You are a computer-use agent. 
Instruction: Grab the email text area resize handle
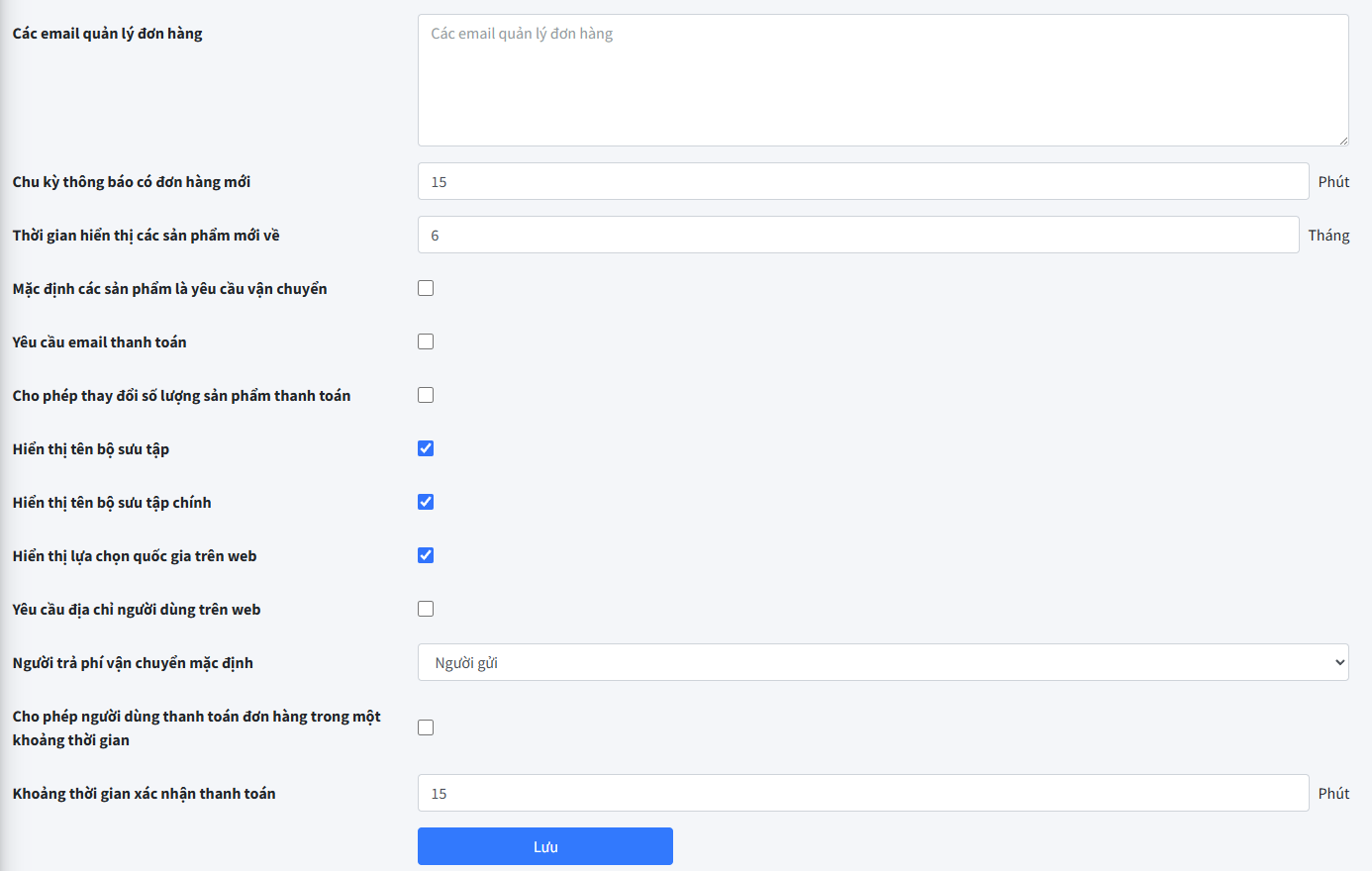click(1342, 141)
